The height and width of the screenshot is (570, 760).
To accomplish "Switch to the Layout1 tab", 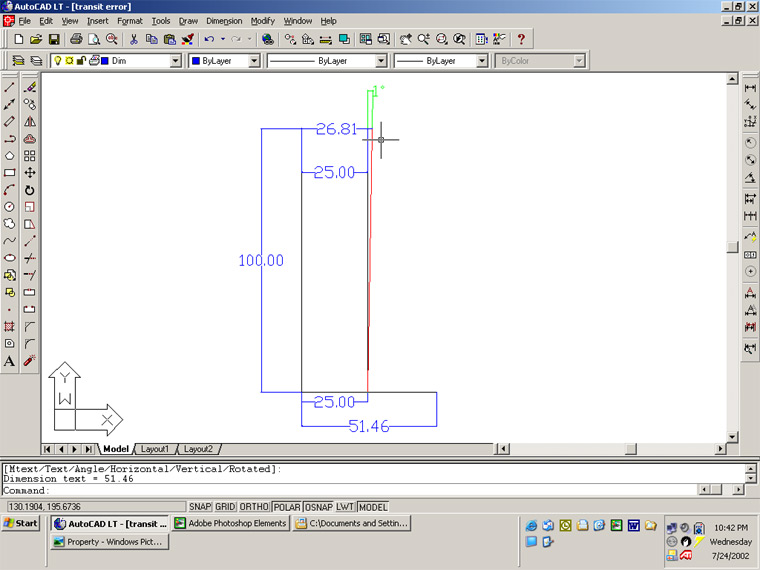I will (x=154, y=449).
